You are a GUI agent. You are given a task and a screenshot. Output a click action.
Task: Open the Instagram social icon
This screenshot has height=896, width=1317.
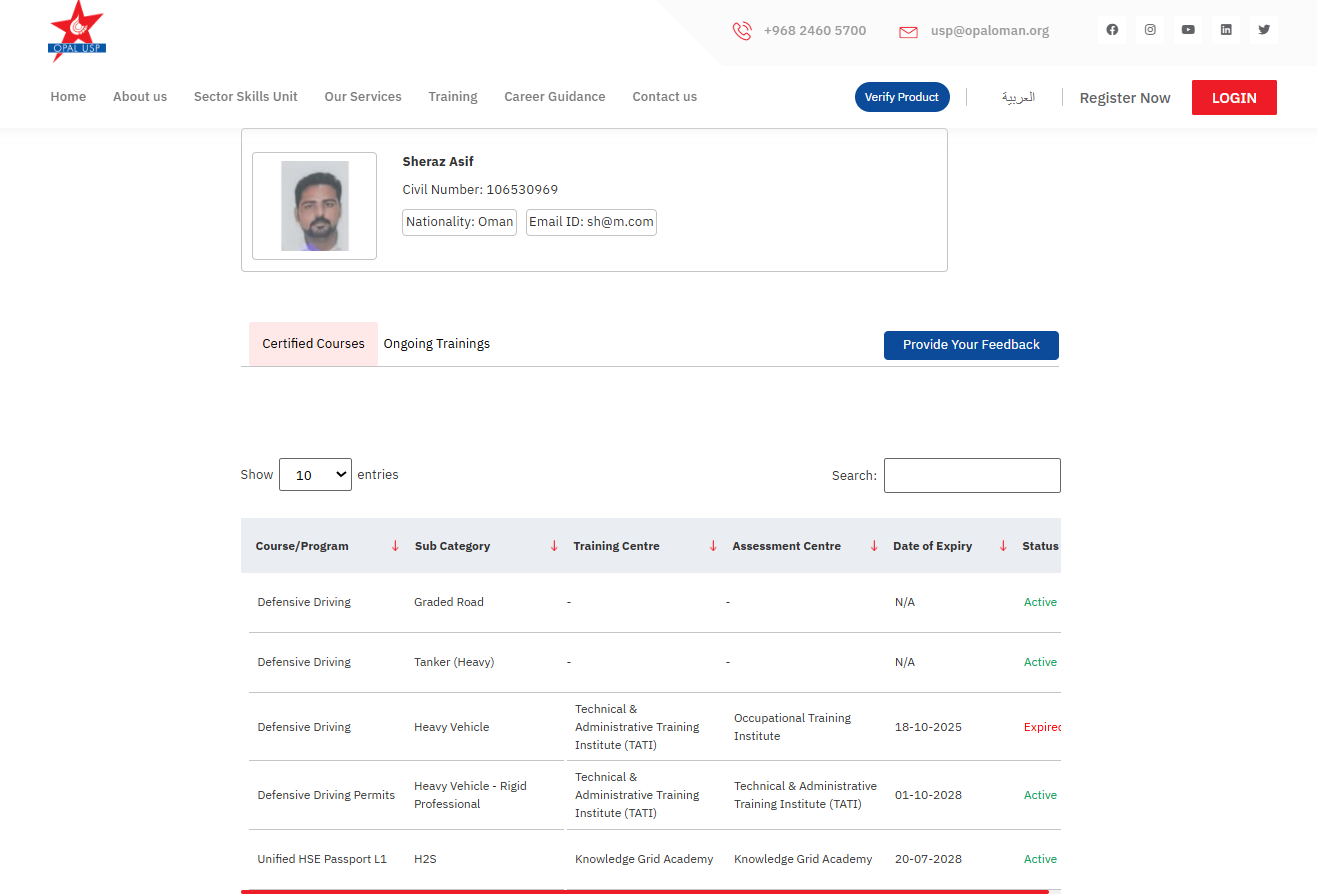tap(1150, 30)
